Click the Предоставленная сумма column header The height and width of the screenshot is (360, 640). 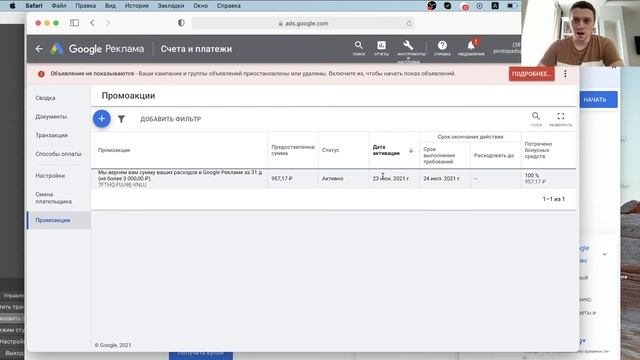(x=293, y=150)
